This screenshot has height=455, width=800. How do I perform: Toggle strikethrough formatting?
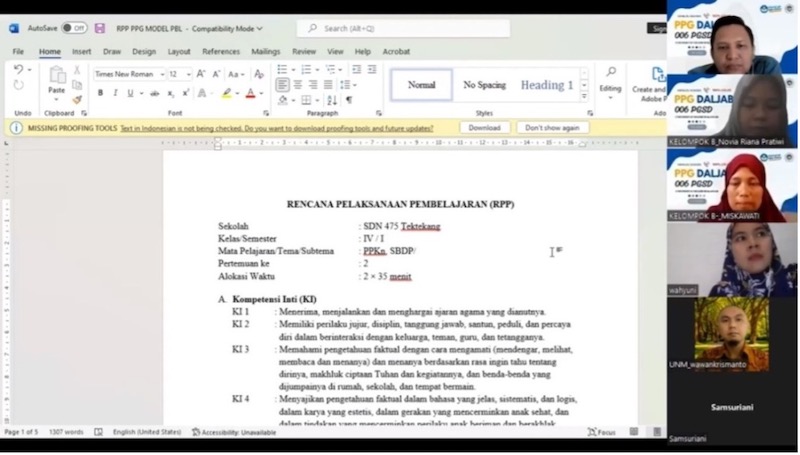click(x=154, y=93)
